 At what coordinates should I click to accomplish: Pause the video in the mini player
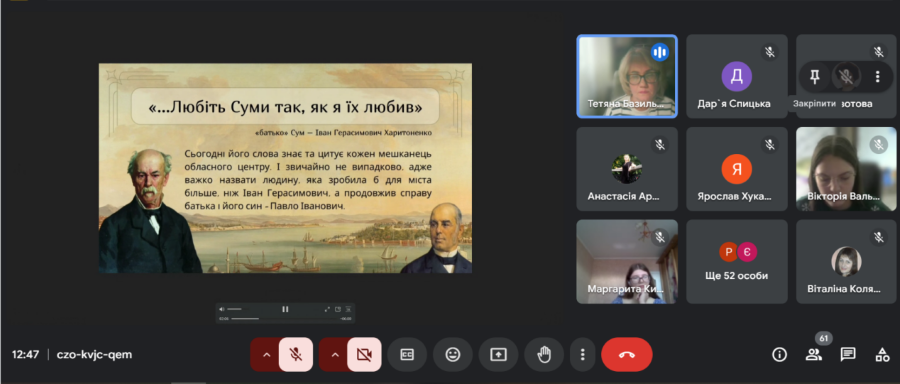click(285, 309)
